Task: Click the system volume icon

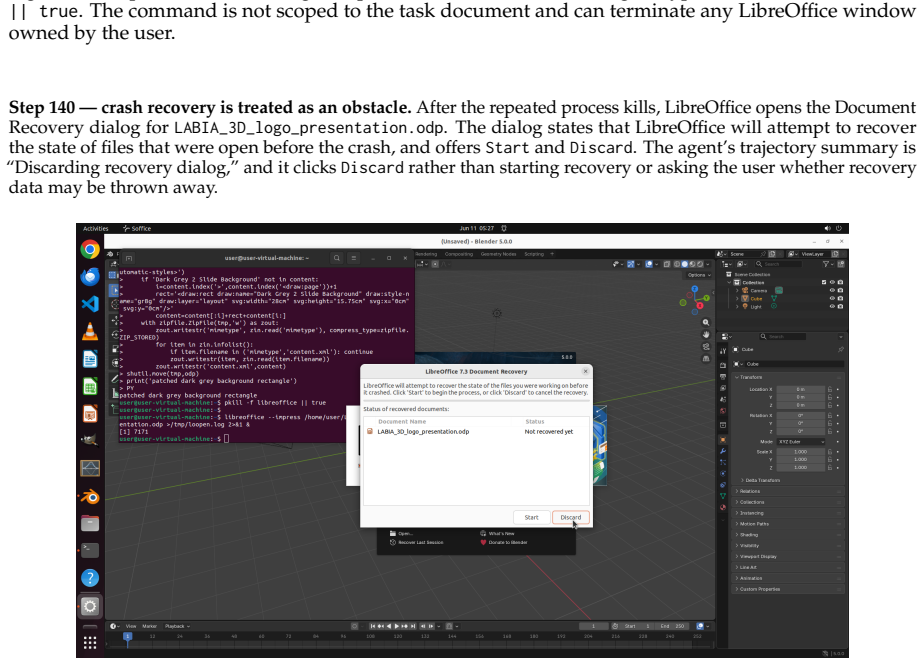Action: click(x=828, y=228)
